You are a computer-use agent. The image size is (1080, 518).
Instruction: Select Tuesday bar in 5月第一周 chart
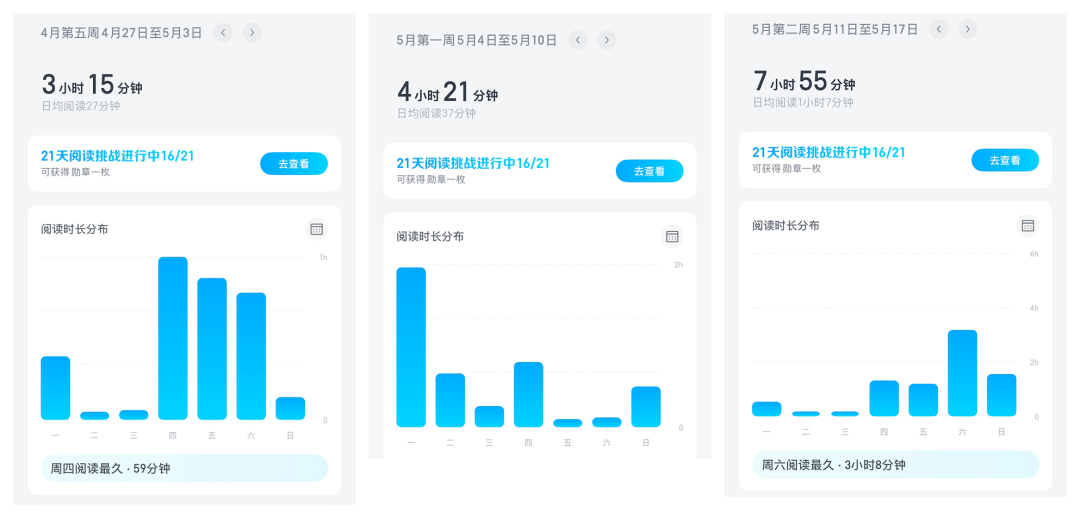click(x=450, y=400)
